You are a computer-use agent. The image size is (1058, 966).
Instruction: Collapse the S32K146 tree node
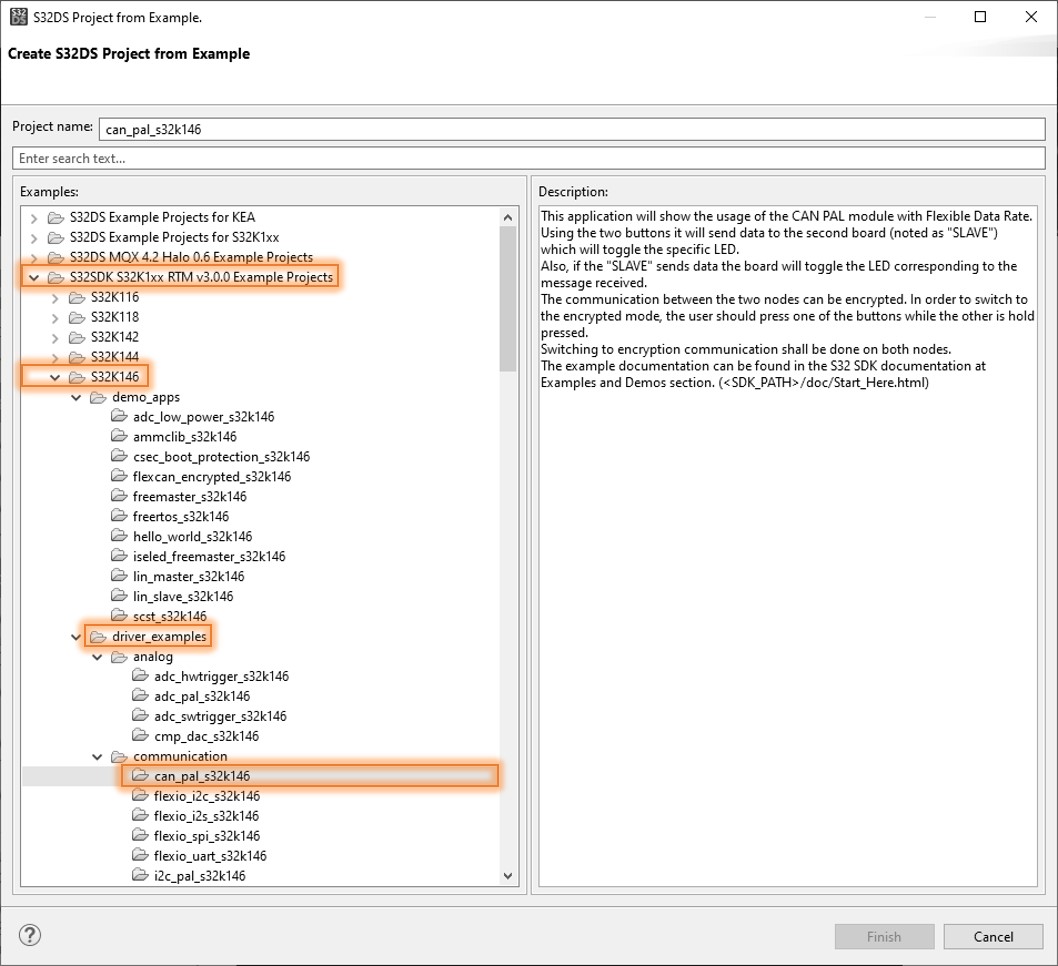click(x=55, y=377)
